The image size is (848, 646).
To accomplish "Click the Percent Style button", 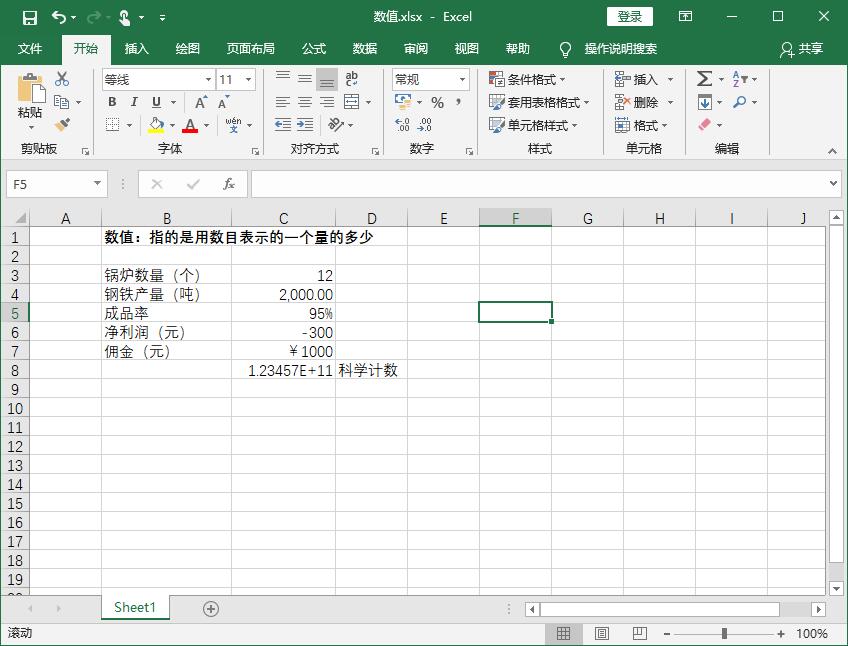I will click(437, 102).
